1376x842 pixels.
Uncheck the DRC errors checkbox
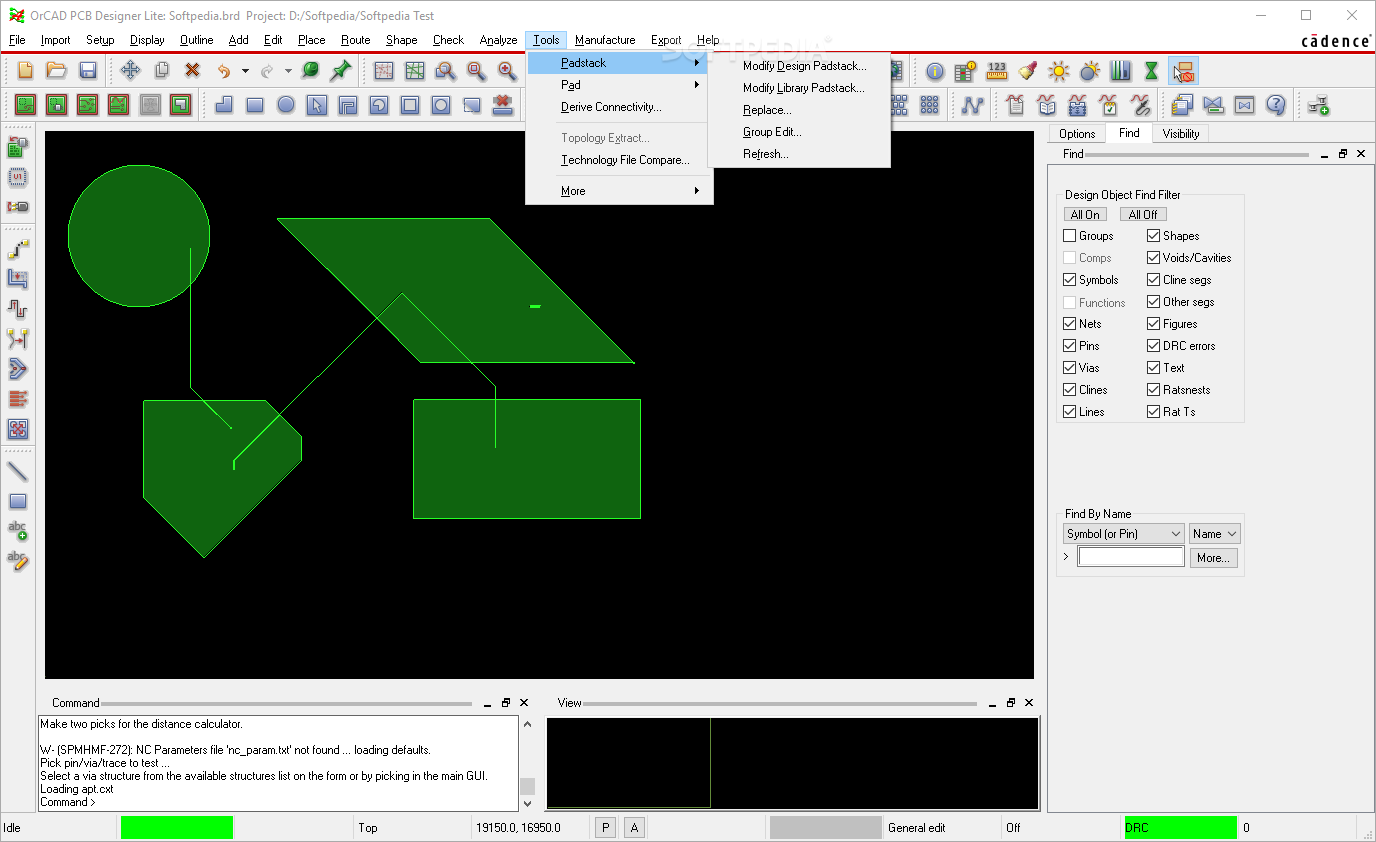coord(1154,346)
